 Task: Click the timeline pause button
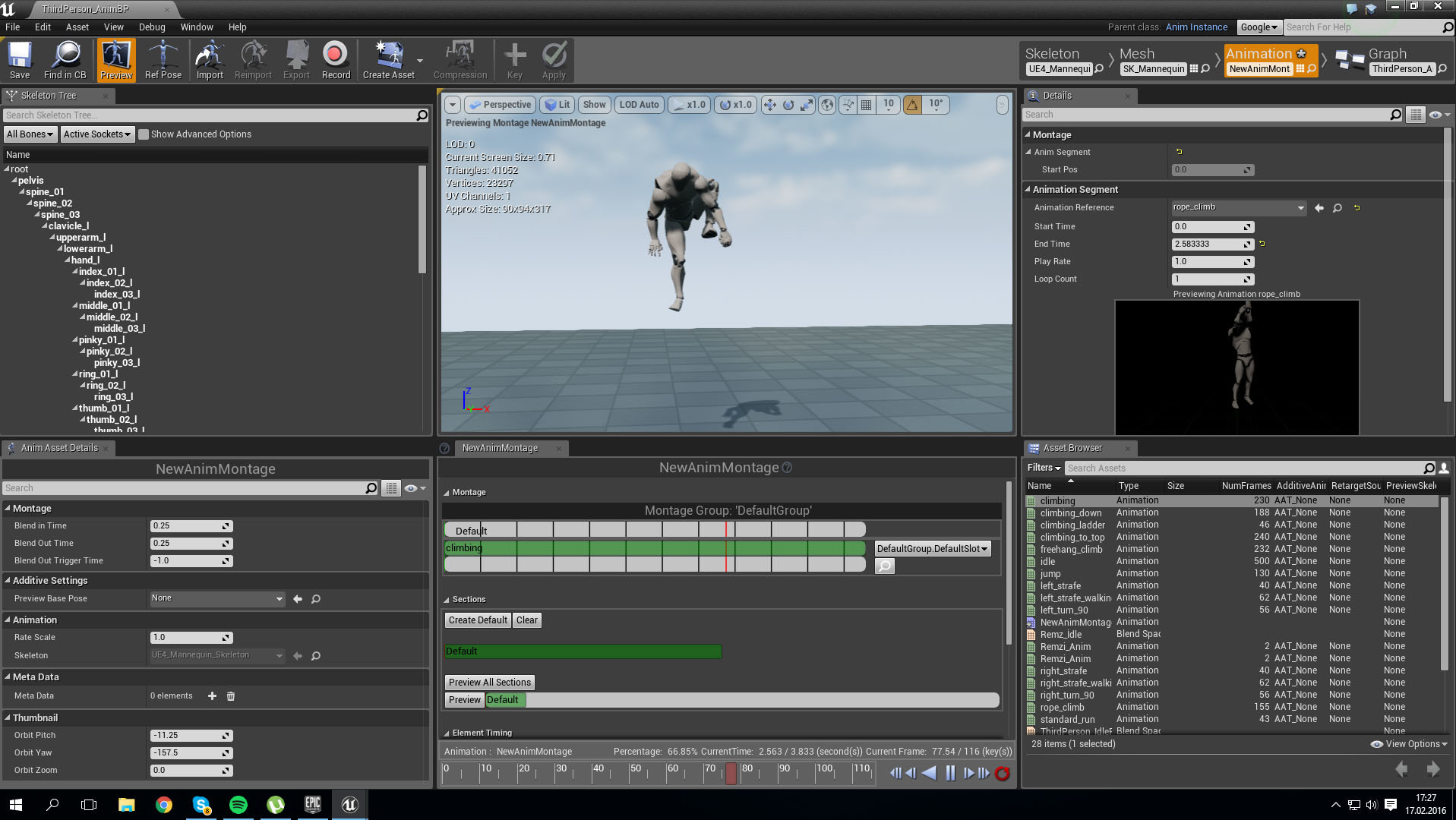pyautogui.click(x=950, y=773)
